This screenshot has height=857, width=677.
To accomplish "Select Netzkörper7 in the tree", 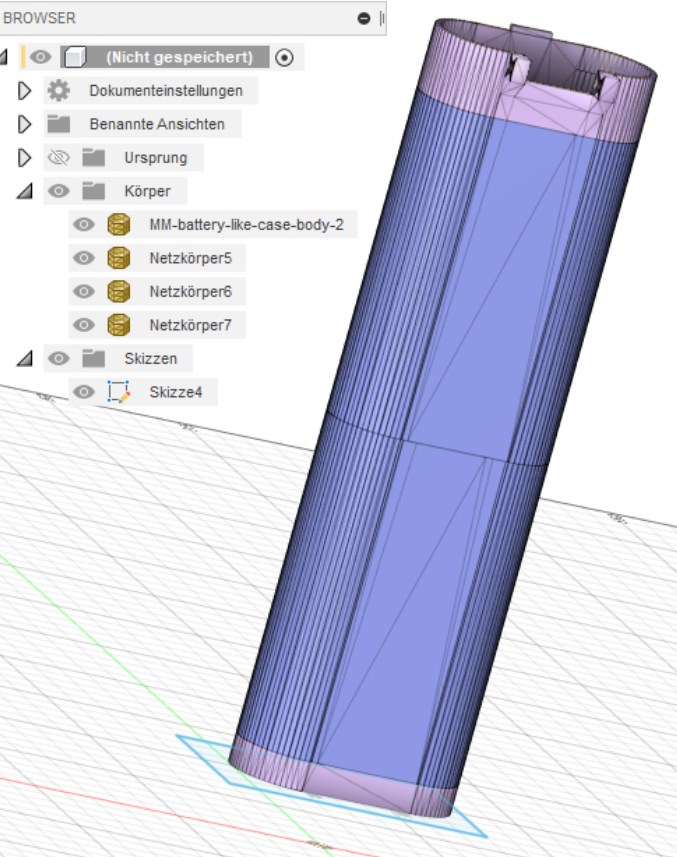I will (x=191, y=325).
